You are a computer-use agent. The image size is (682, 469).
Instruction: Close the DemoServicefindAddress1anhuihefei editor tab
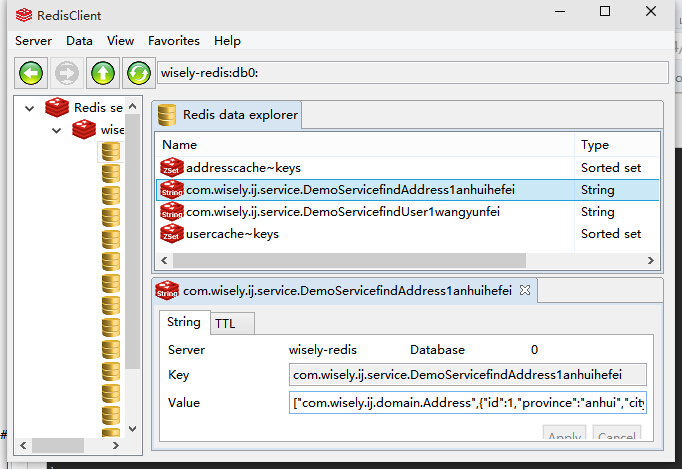click(524, 291)
